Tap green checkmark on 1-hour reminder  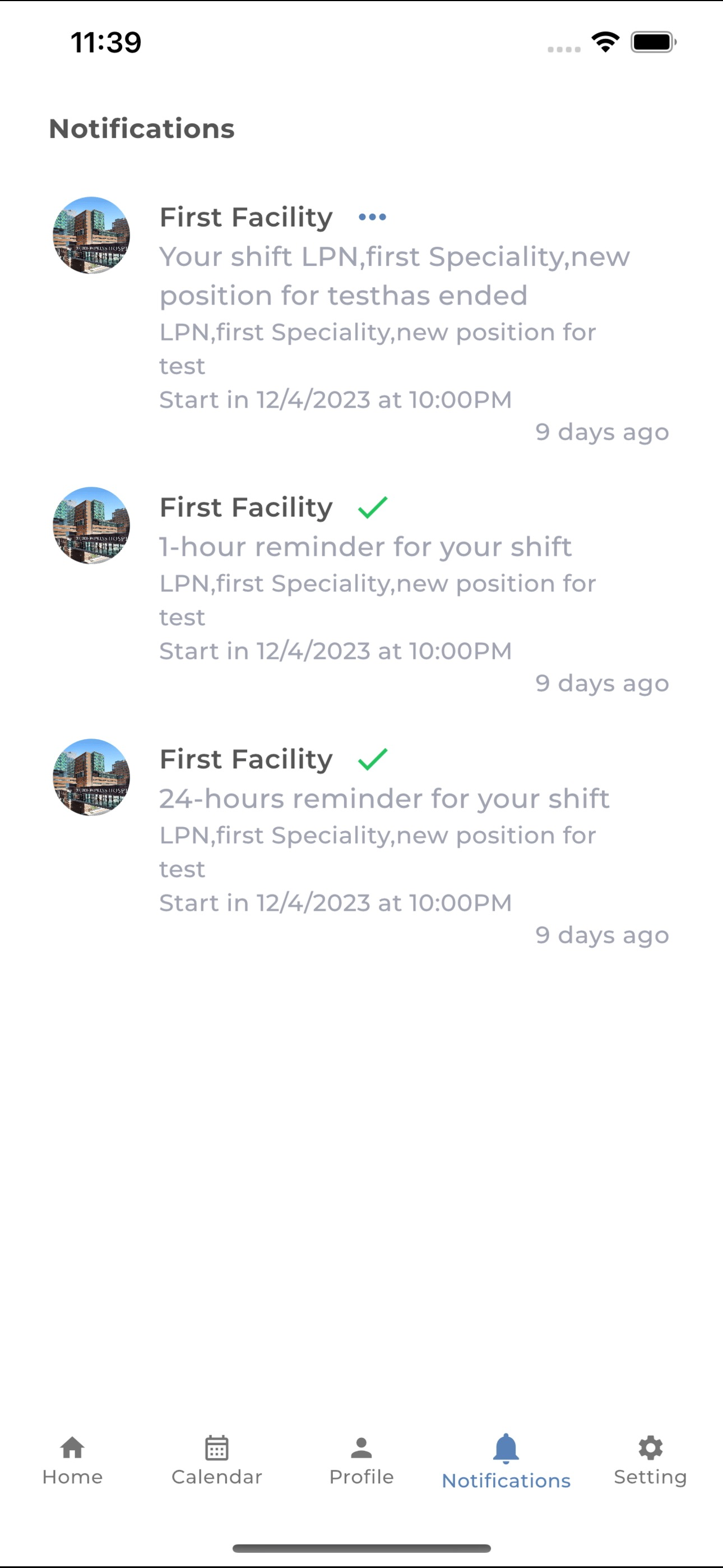coord(373,507)
